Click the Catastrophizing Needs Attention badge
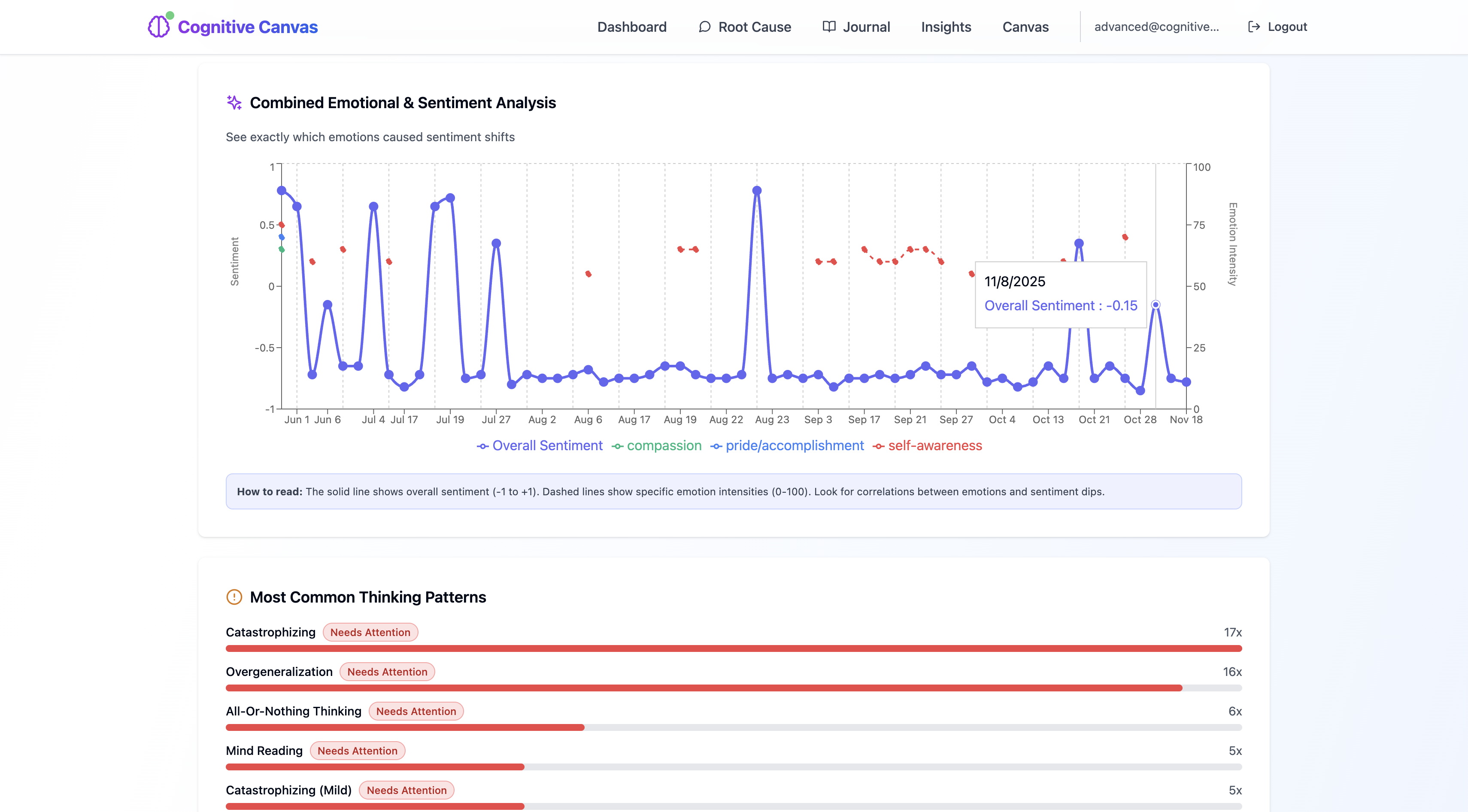The width and height of the screenshot is (1468, 812). coord(370,632)
